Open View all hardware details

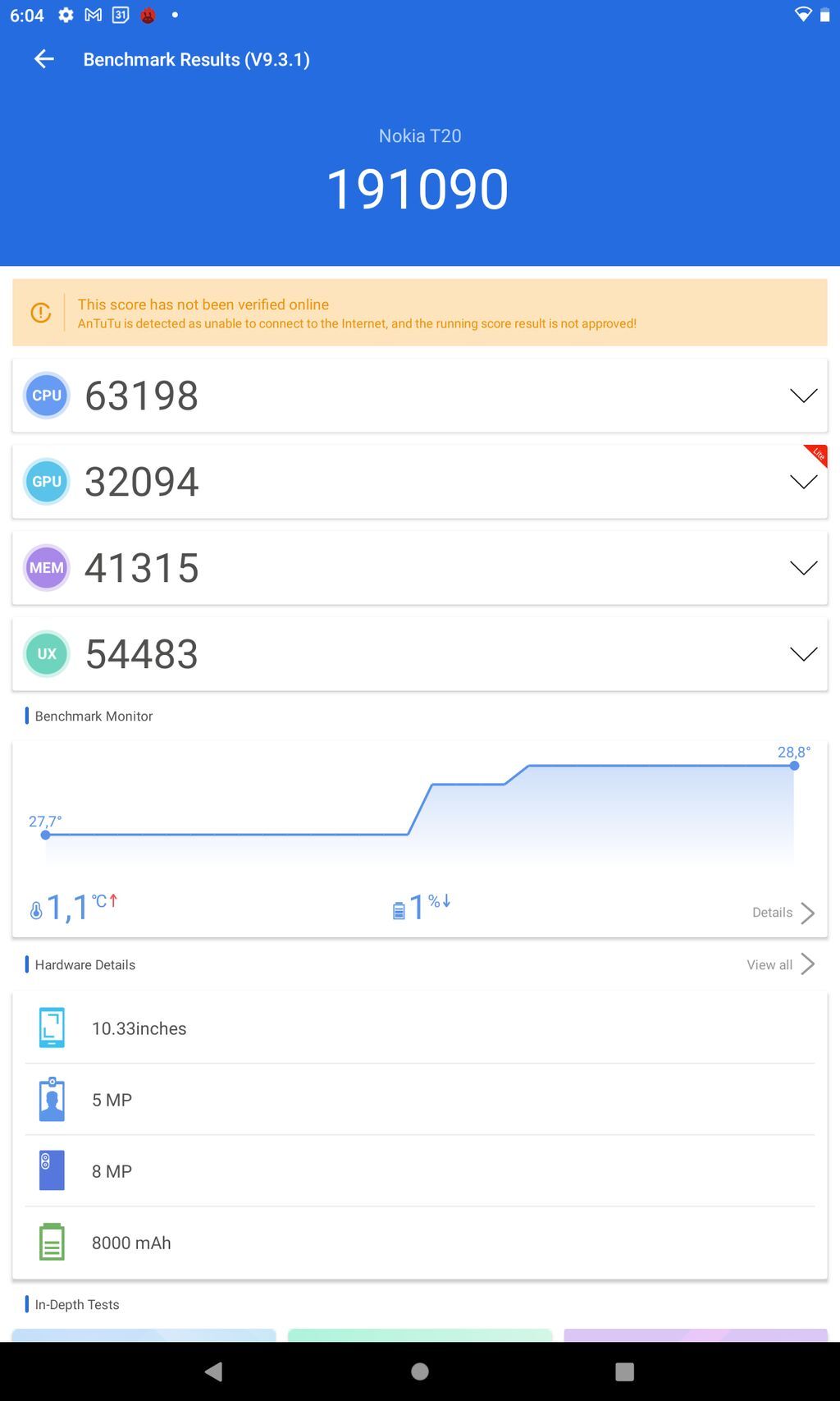coord(780,964)
